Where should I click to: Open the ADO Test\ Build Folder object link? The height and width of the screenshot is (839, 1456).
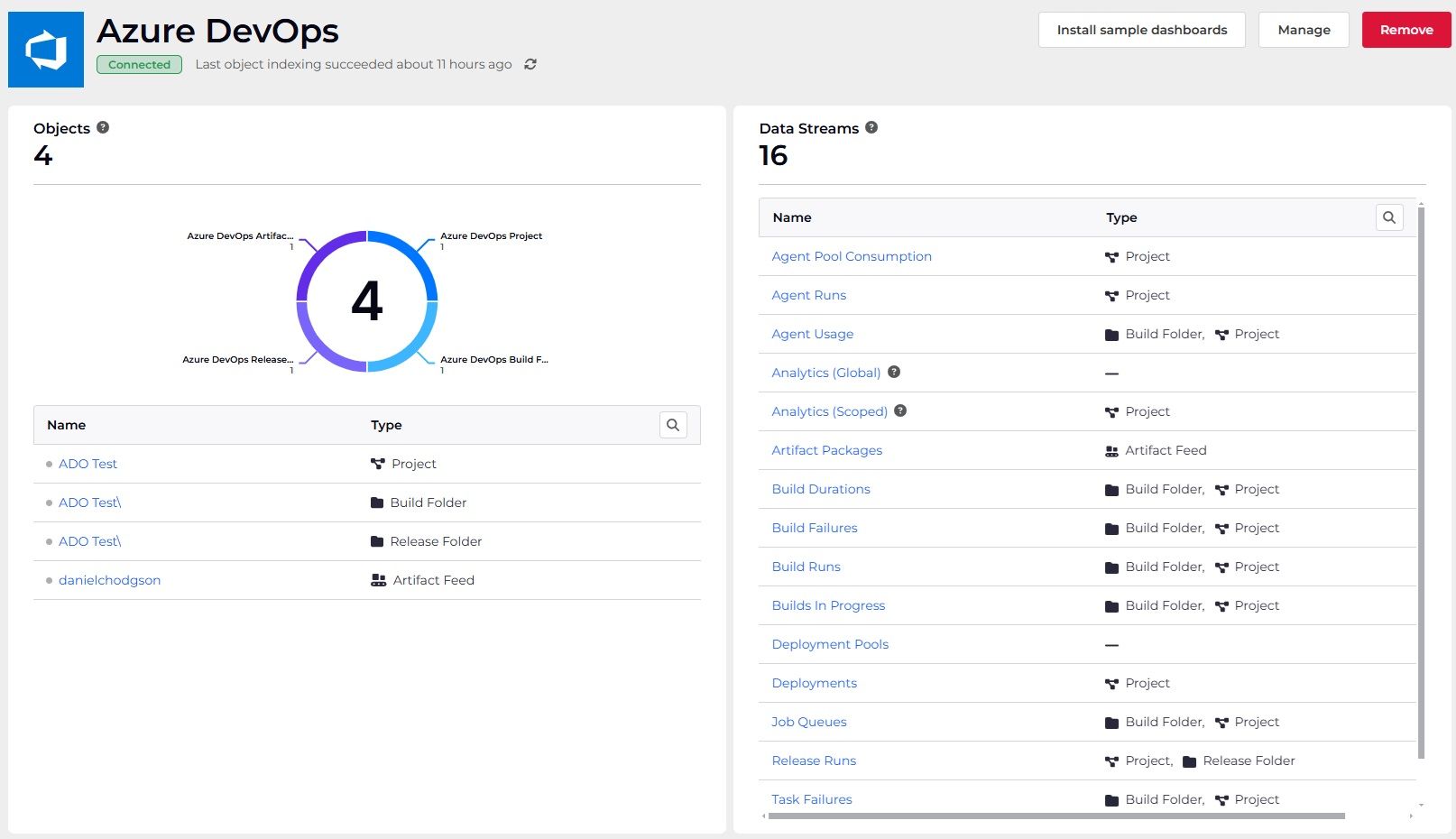(x=89, y=502)
